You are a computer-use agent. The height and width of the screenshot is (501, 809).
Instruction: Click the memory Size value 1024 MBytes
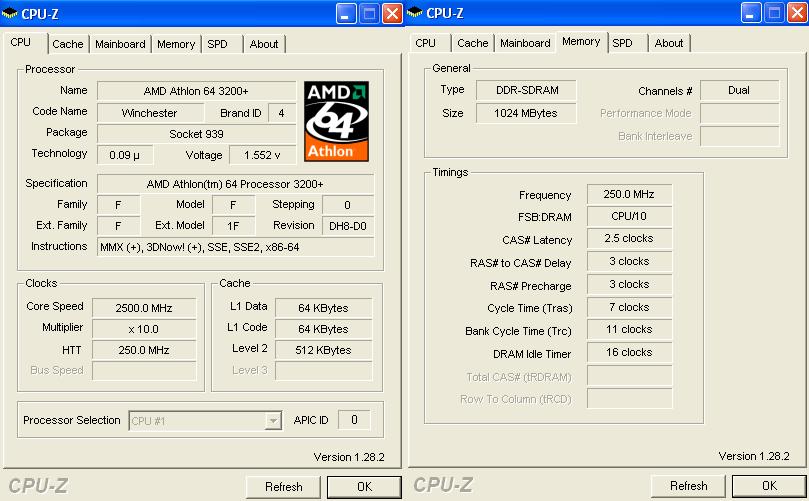pyautogui.click(x=526, y=113)
